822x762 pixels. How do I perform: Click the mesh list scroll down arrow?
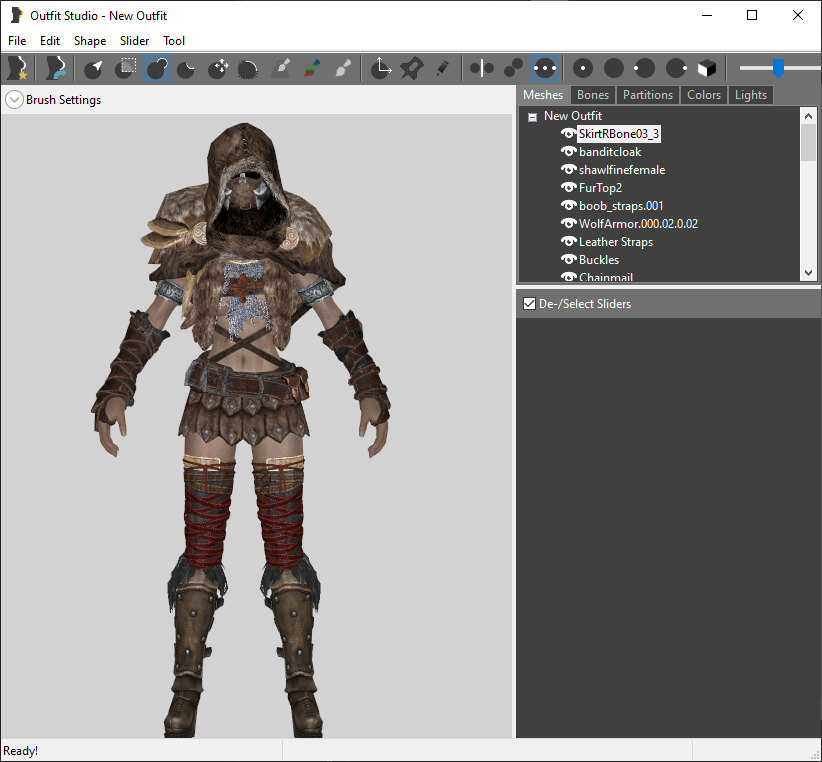pyautogui.click(x=808, y=273)
